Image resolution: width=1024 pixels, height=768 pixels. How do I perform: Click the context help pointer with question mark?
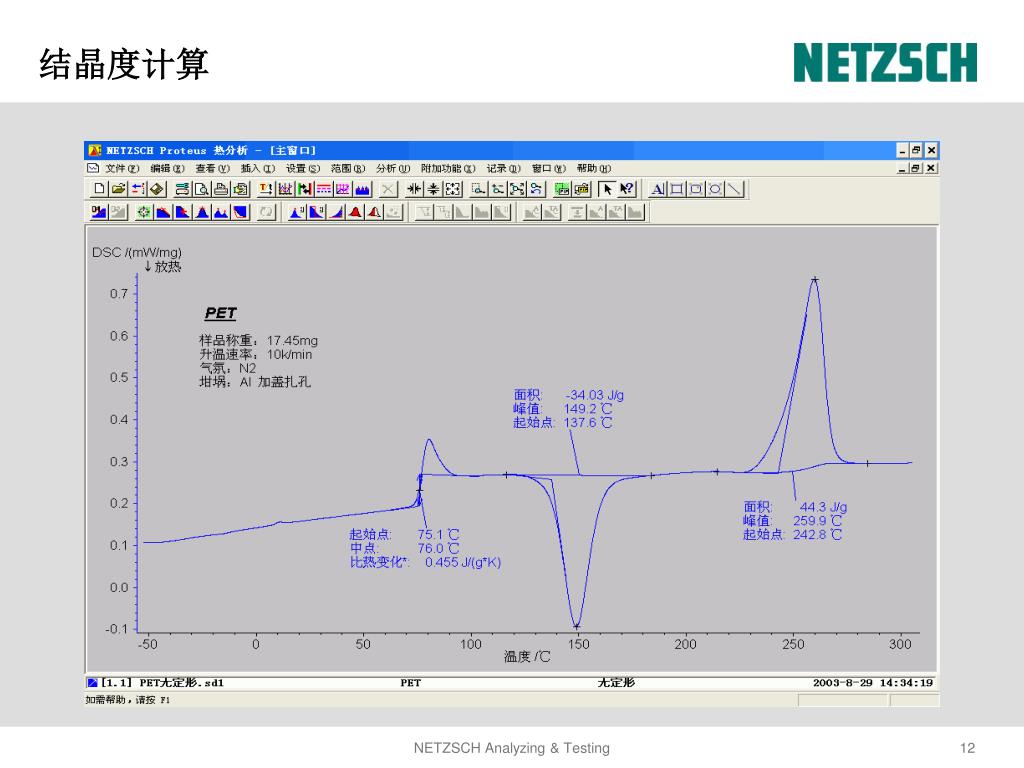pyautogui.click(x=627, y=189)
